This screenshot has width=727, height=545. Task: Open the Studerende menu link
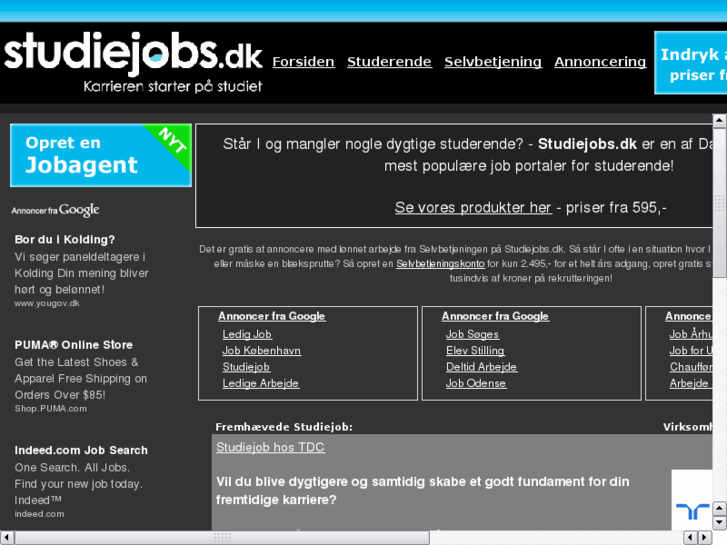pos(389,62)
